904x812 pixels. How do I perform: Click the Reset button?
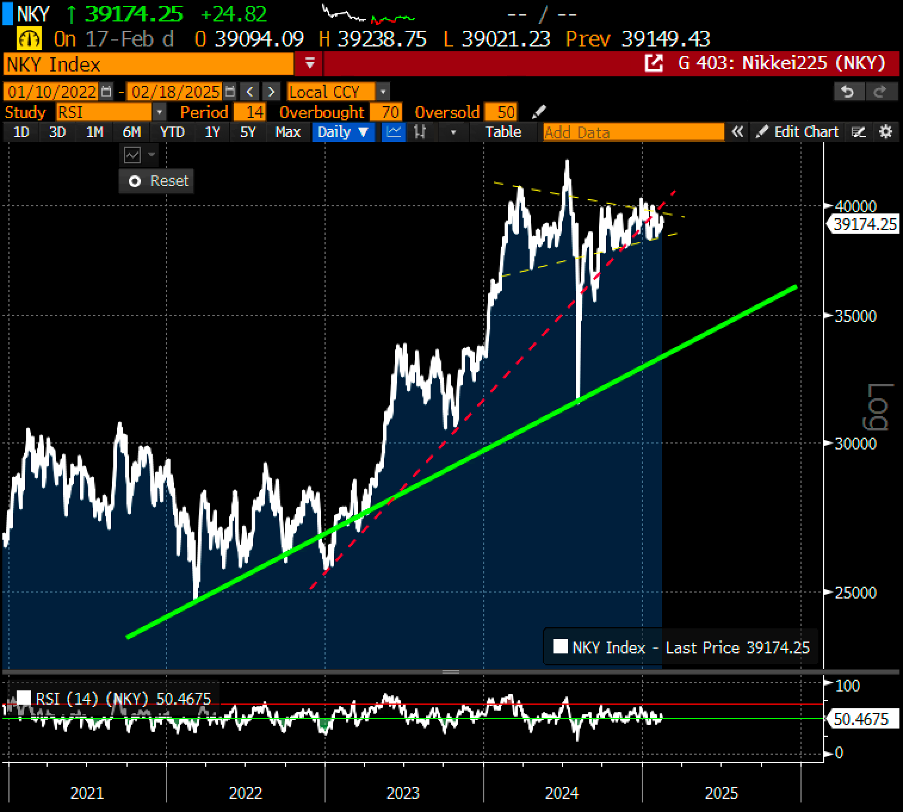[x=157, y=181]
